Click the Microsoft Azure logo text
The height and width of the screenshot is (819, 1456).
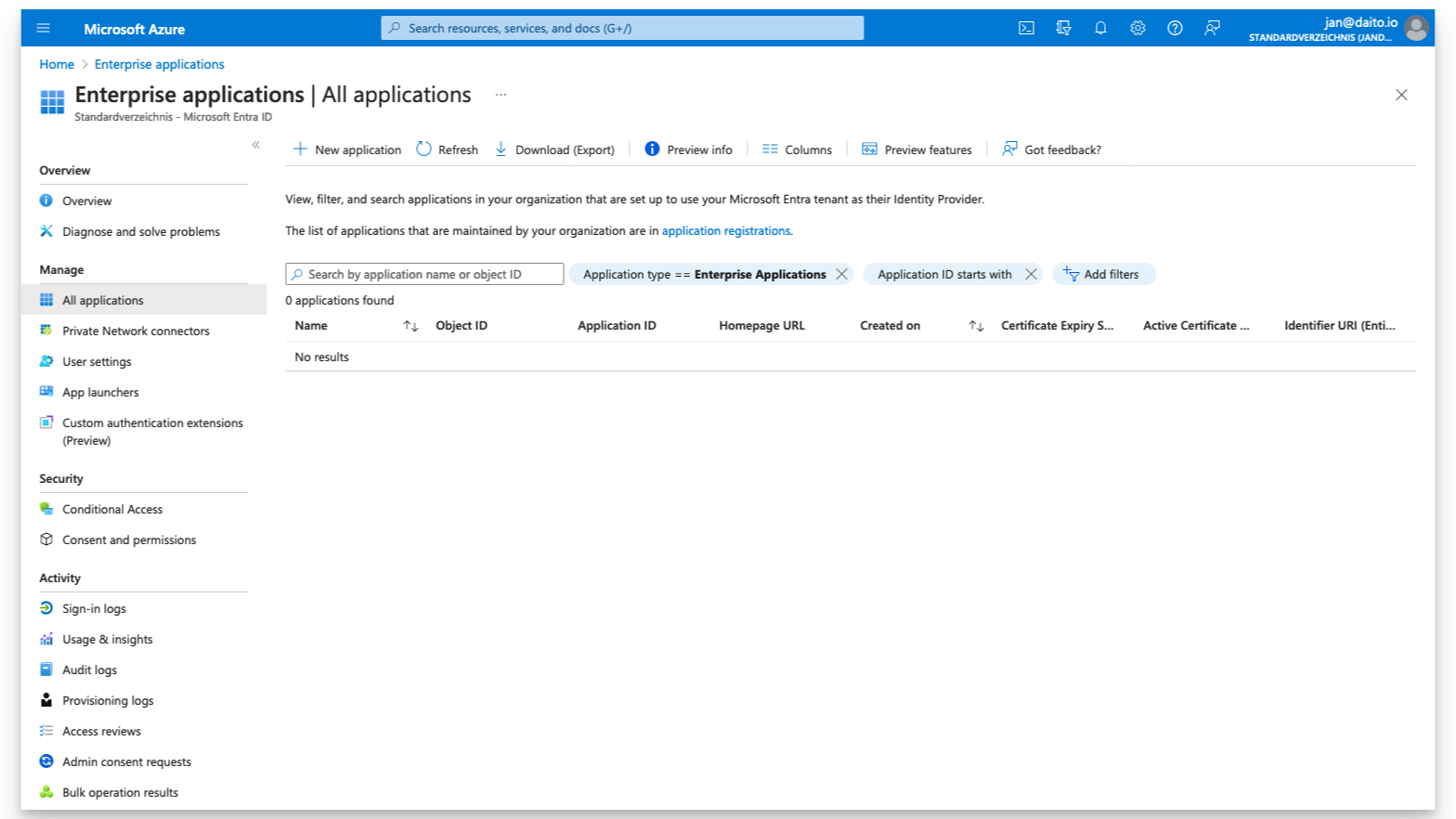(135, 29)
